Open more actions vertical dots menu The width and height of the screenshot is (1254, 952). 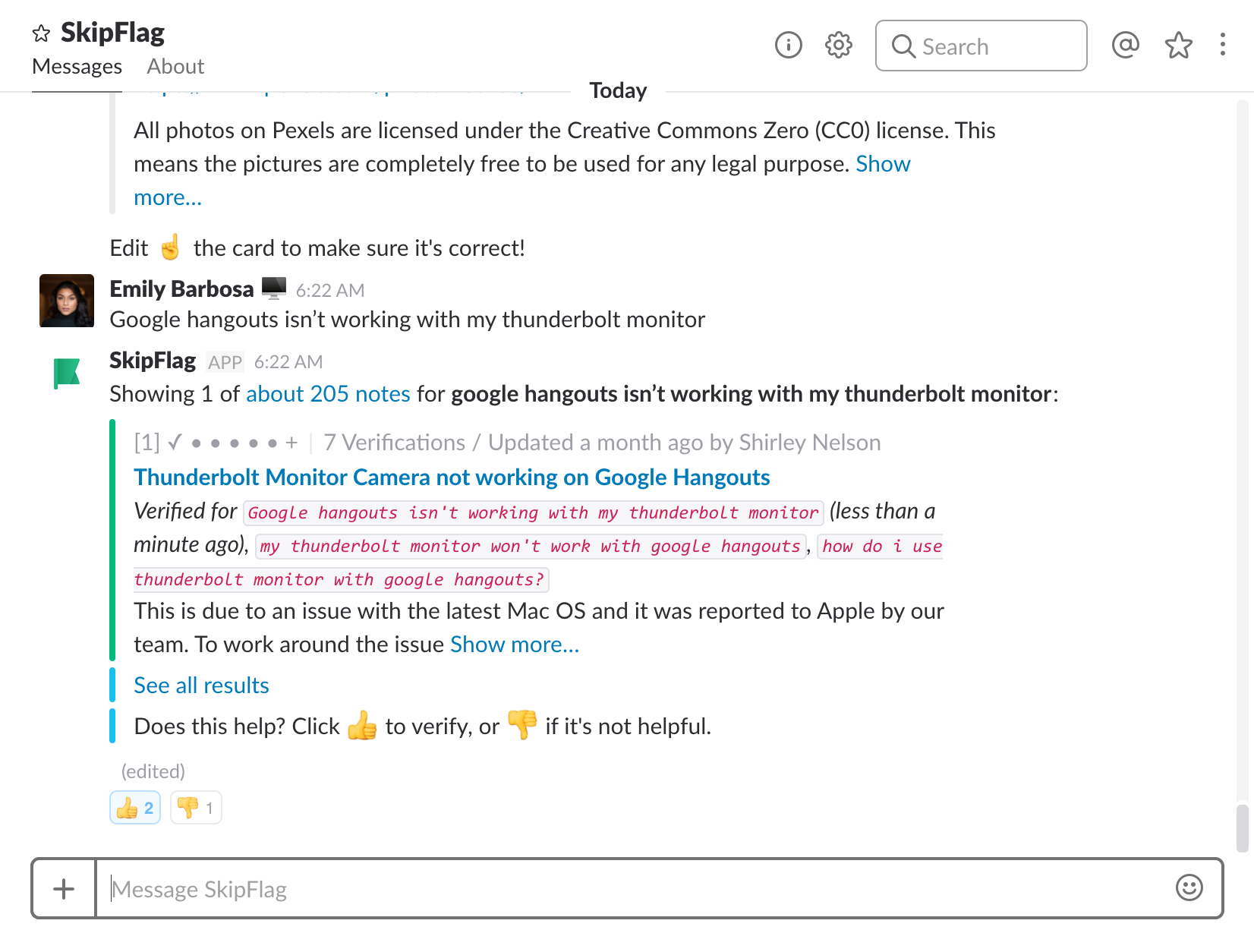tap(1222, 44)
